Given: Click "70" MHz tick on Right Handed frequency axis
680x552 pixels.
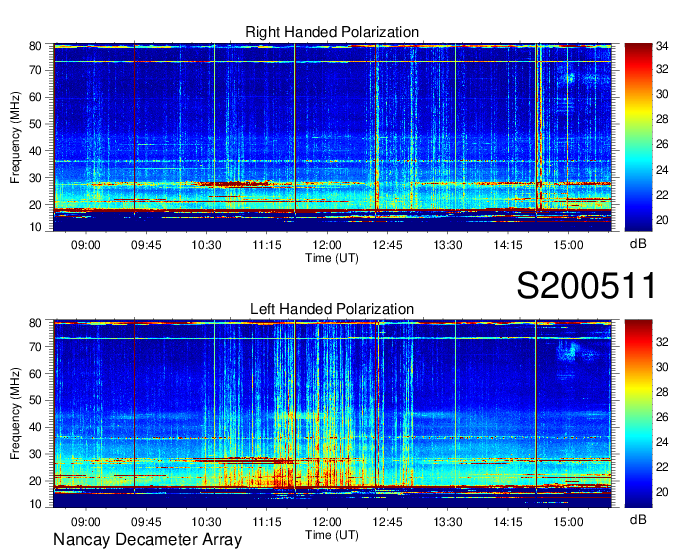Looking at the screenshot, I should (x=35, y=70).
